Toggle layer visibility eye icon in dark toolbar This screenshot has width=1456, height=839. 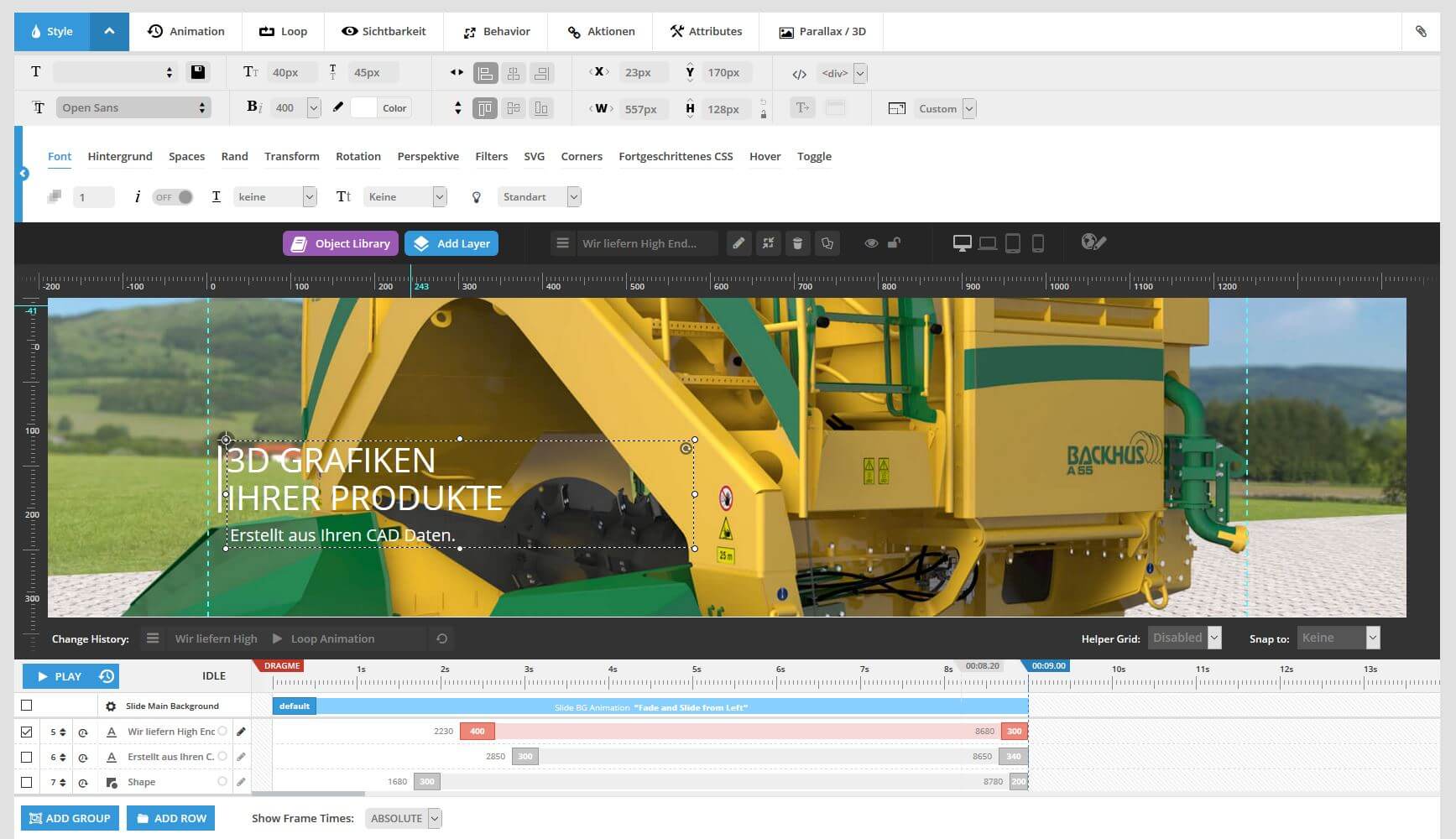tap(871, 243)
